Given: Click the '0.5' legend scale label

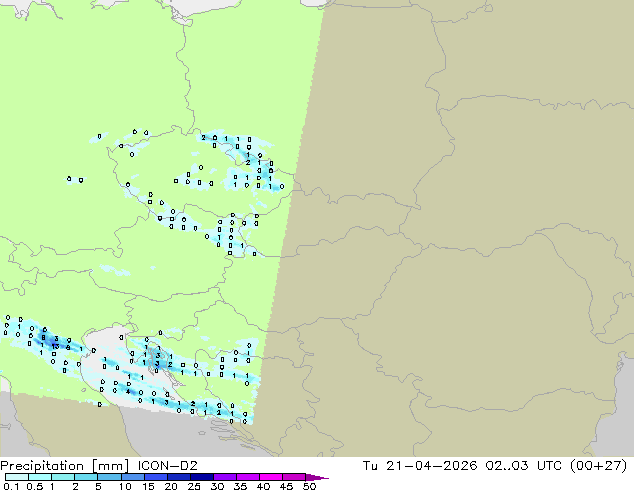Looking at the screenshot, I should 34,486.
